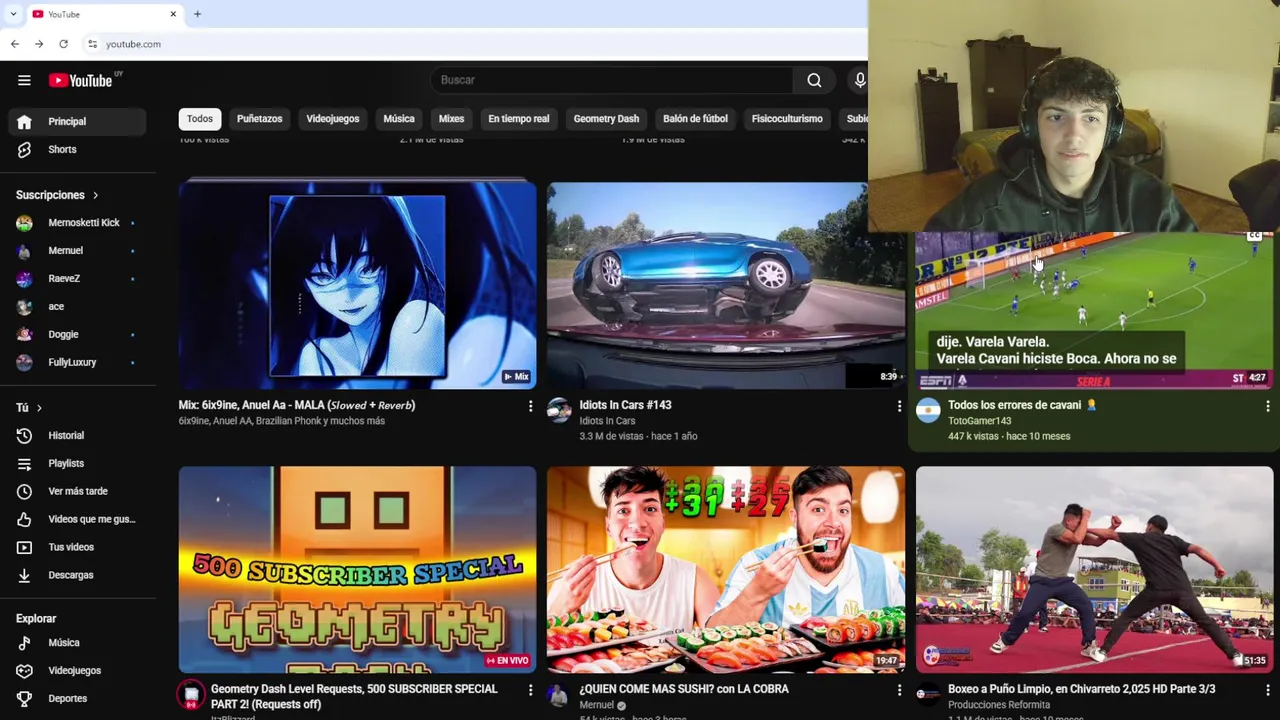
Task: Open Ver más tarde
Action: tap(77, 492)
